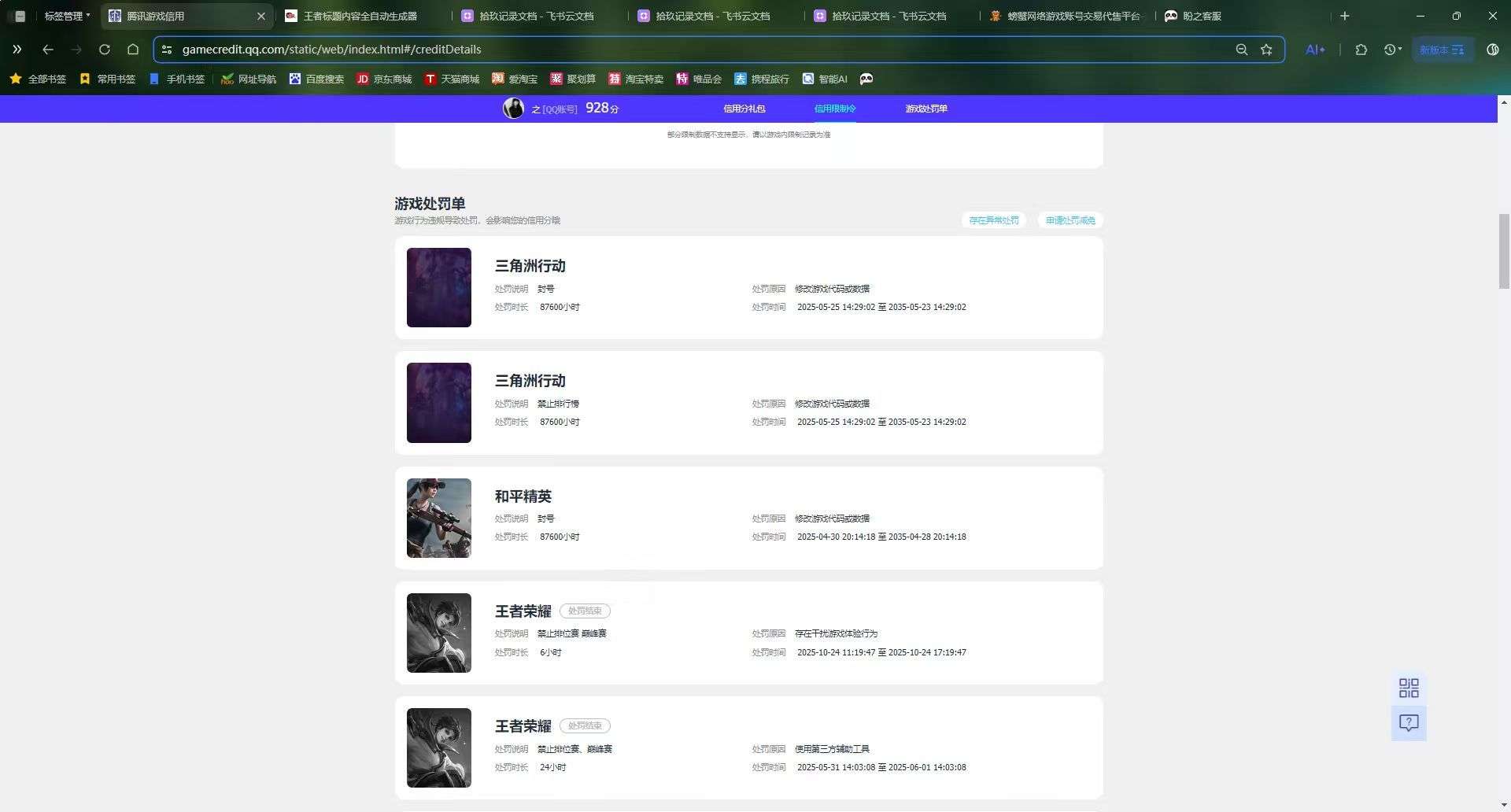Toggle dark mode with the circle icon
Viewport: 1511px width, 812px height.
(x=1493, y=49)
